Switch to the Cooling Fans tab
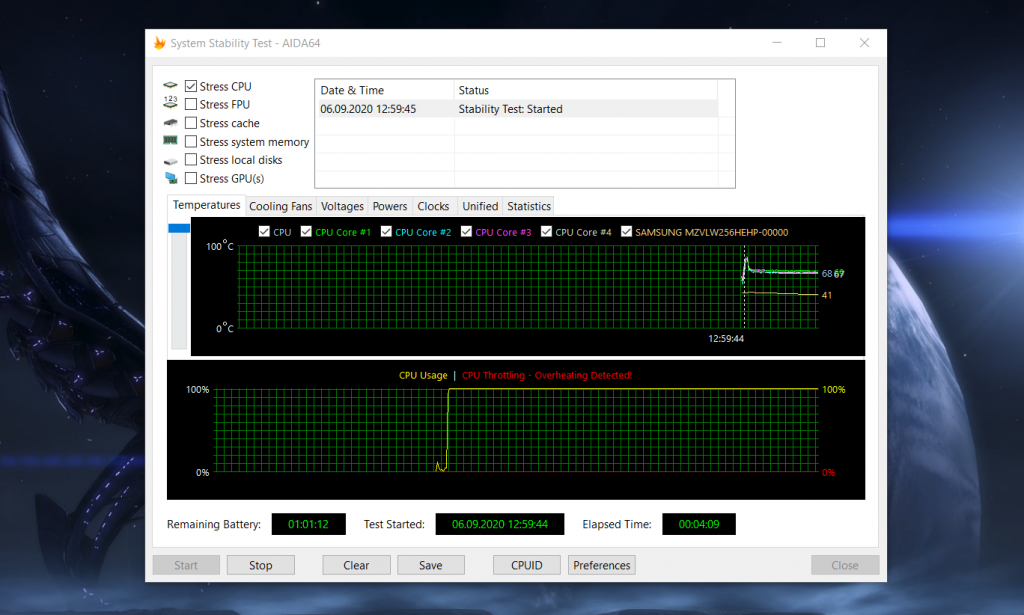This screenshot has width=1024, height=615. click(x=281, y=206)
